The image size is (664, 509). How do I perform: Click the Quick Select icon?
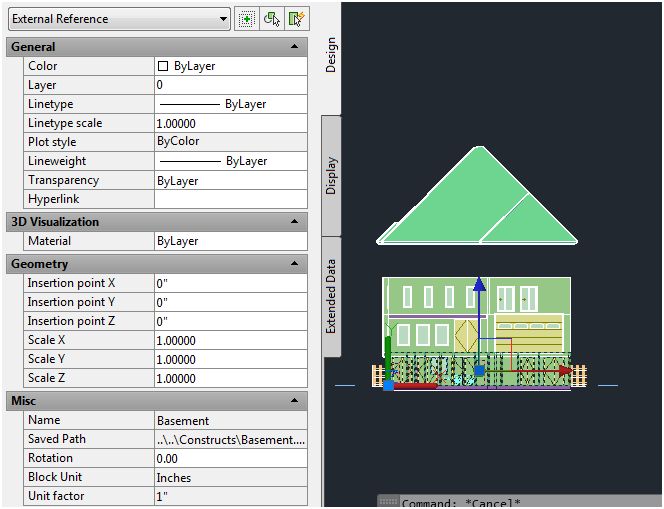[297, 19]
